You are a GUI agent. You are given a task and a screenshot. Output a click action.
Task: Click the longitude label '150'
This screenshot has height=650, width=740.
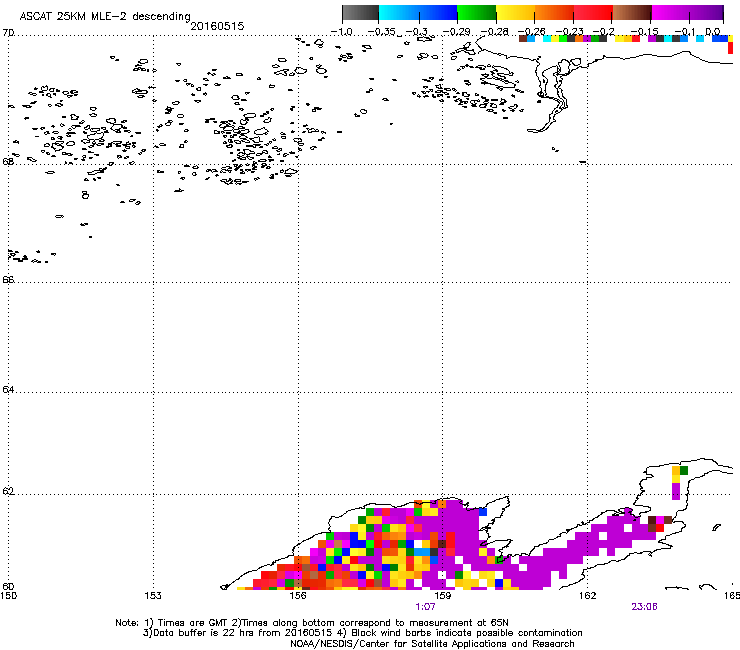coord(8,596)
